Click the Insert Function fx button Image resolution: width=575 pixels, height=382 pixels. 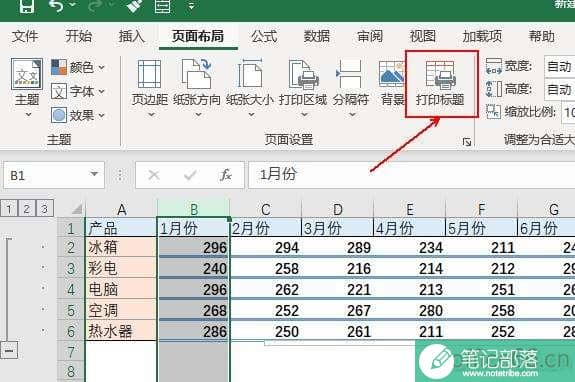(x=226, y=175)
